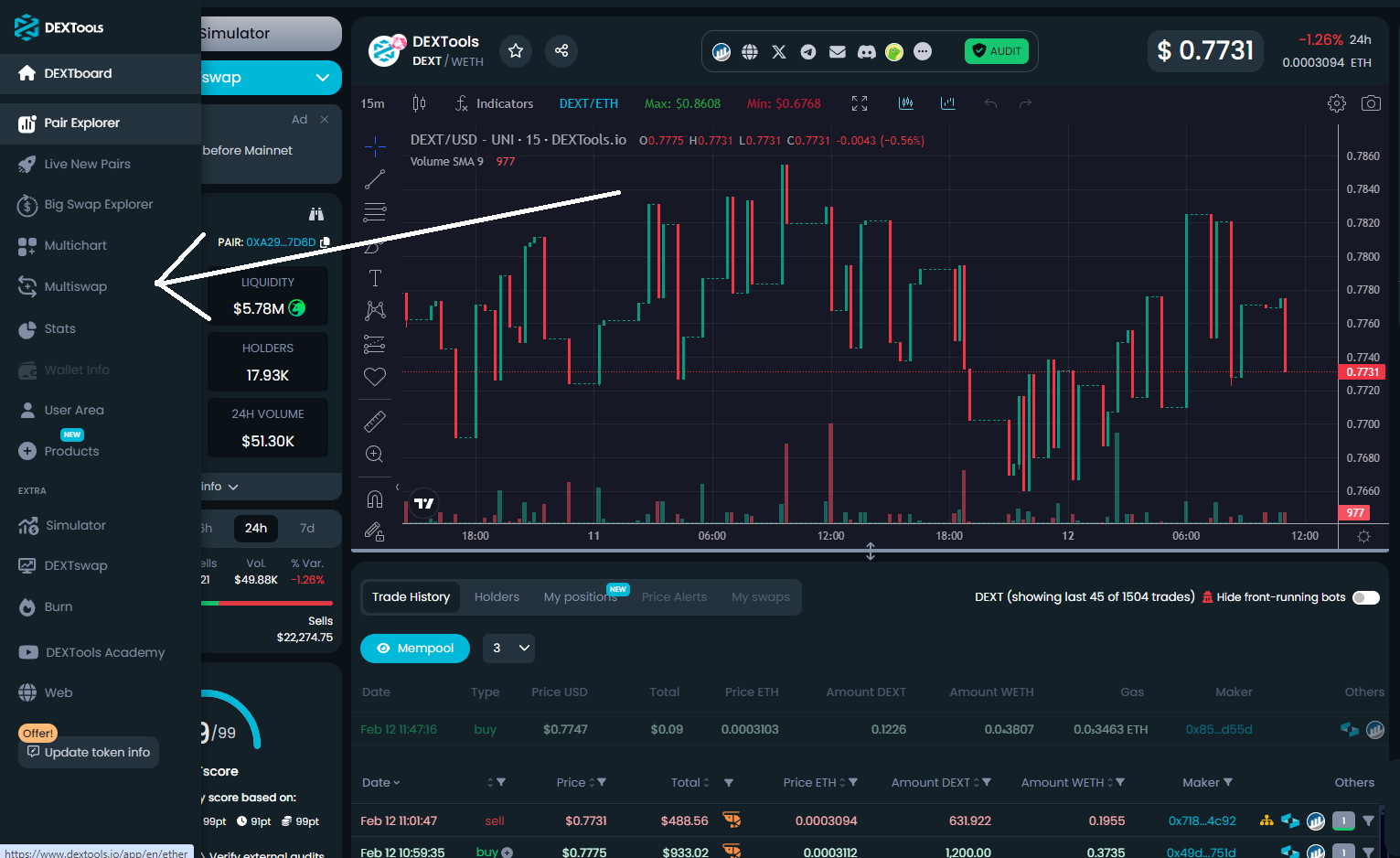Click the share pair icon

pyautogui.click(x=561, y=50)
